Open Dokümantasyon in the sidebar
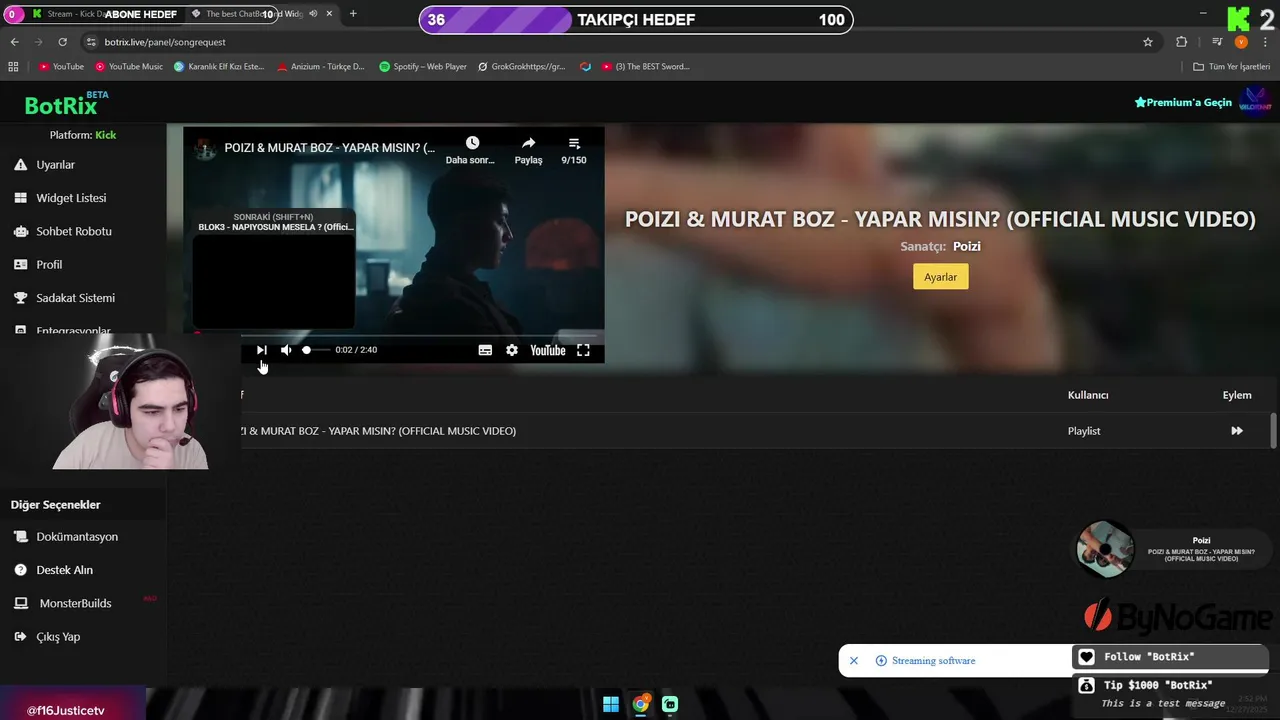 77,537
